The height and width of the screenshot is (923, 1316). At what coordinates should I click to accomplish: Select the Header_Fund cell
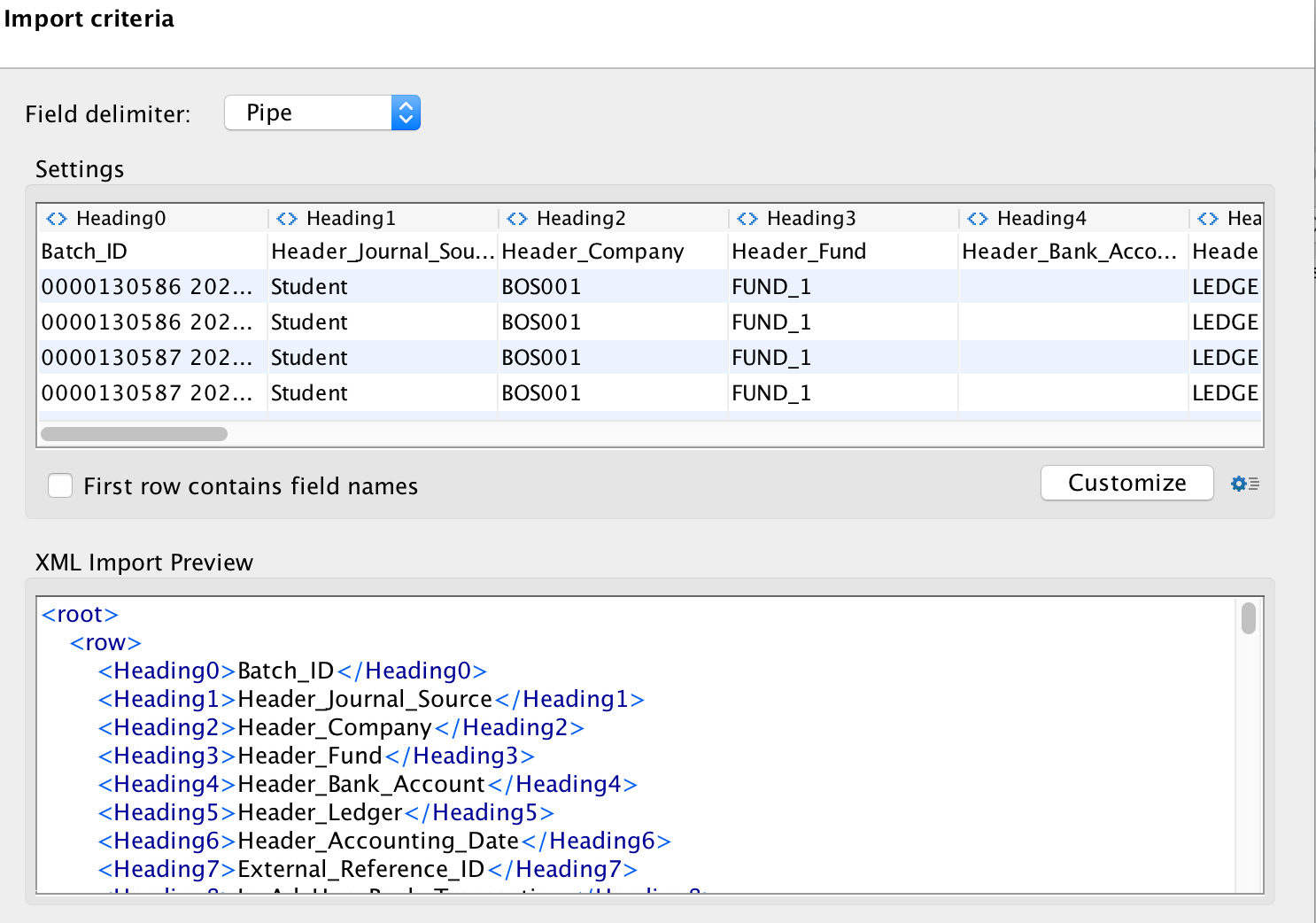tap(843, 252)
